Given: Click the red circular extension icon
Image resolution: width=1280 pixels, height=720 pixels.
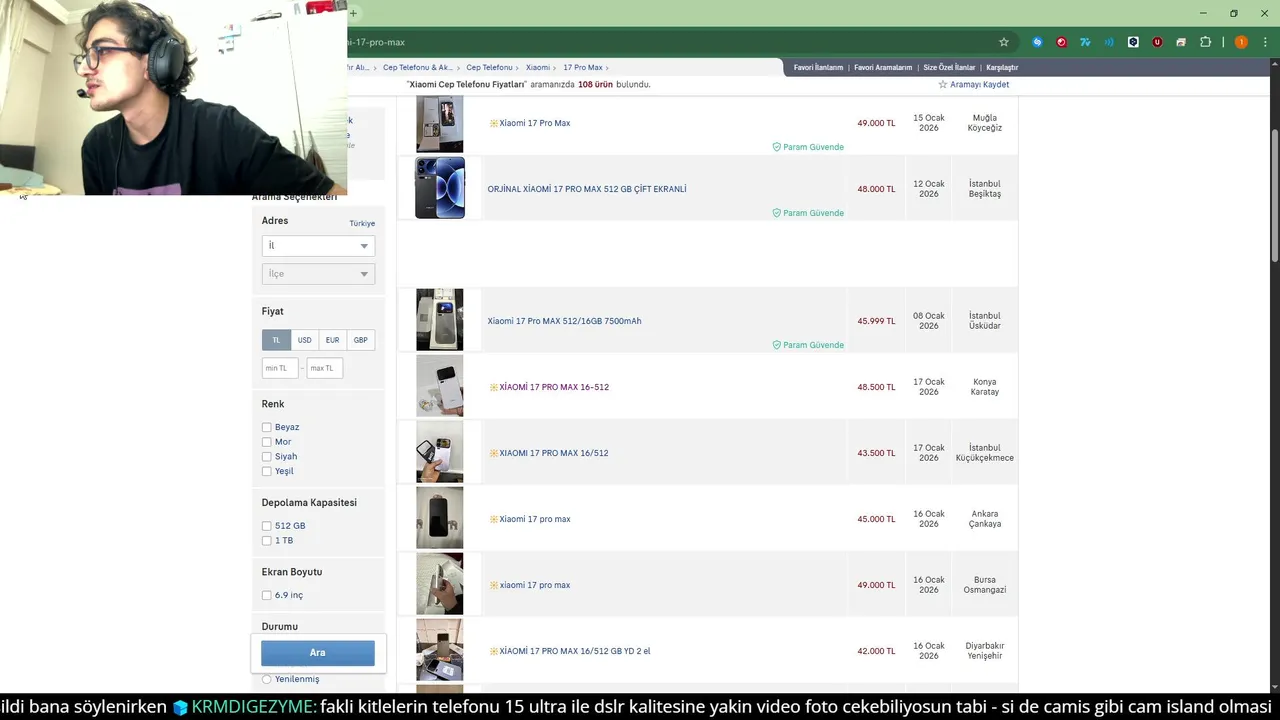Looking at the screenshot, I should point(1061,42).
